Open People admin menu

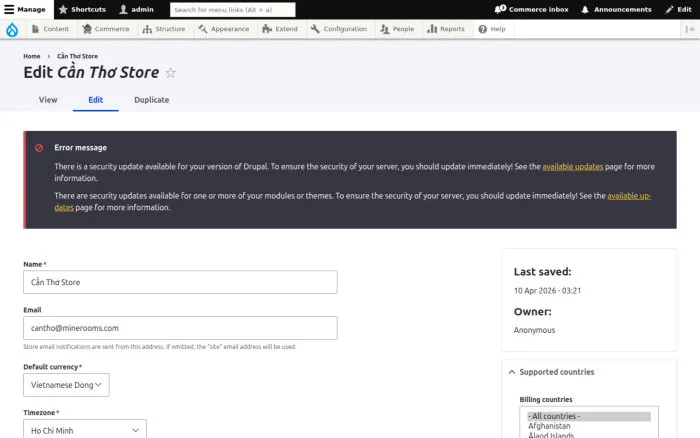[397, 29]
